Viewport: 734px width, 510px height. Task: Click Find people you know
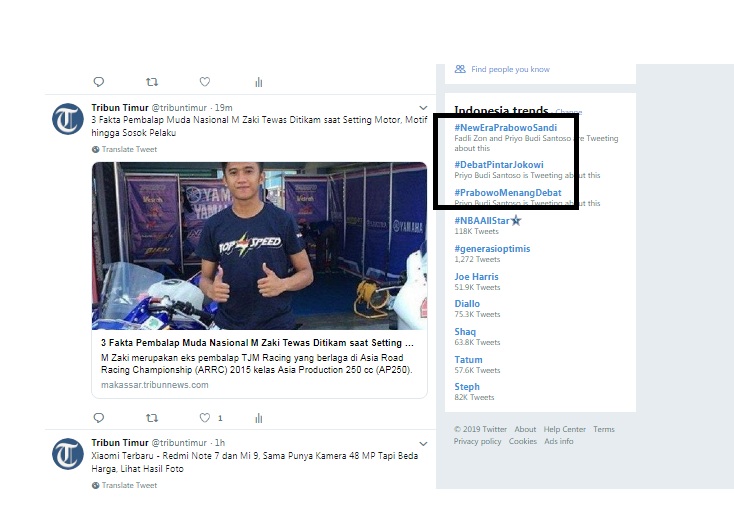click(x=510, y=69)
